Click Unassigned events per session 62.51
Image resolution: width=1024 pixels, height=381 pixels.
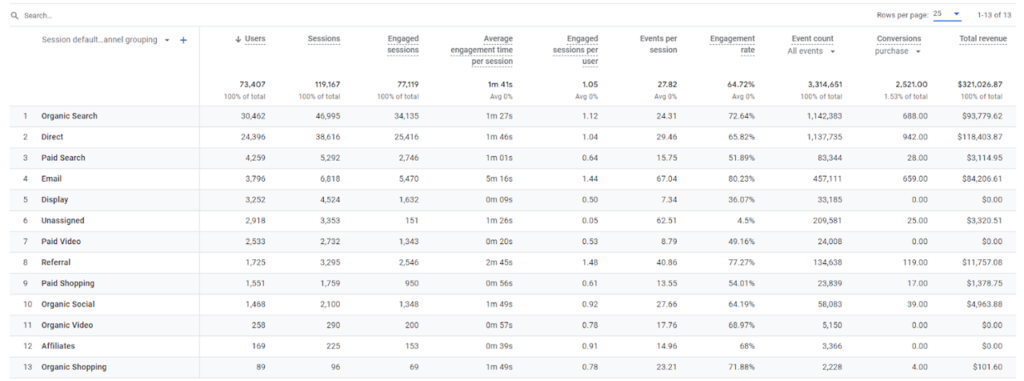pos(667,221)
